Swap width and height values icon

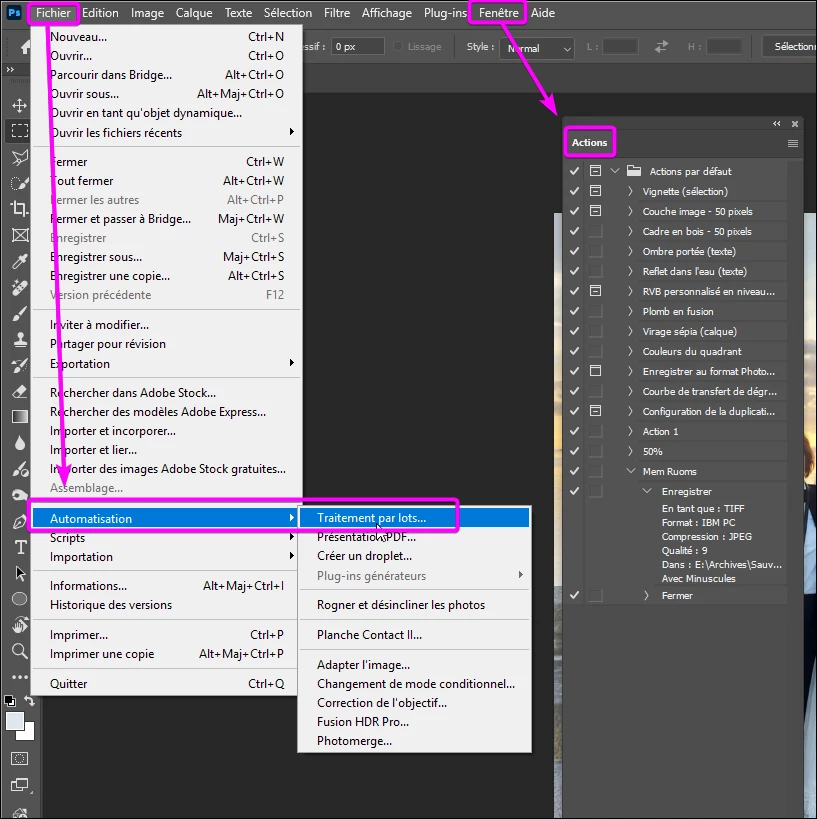(661, 46)
